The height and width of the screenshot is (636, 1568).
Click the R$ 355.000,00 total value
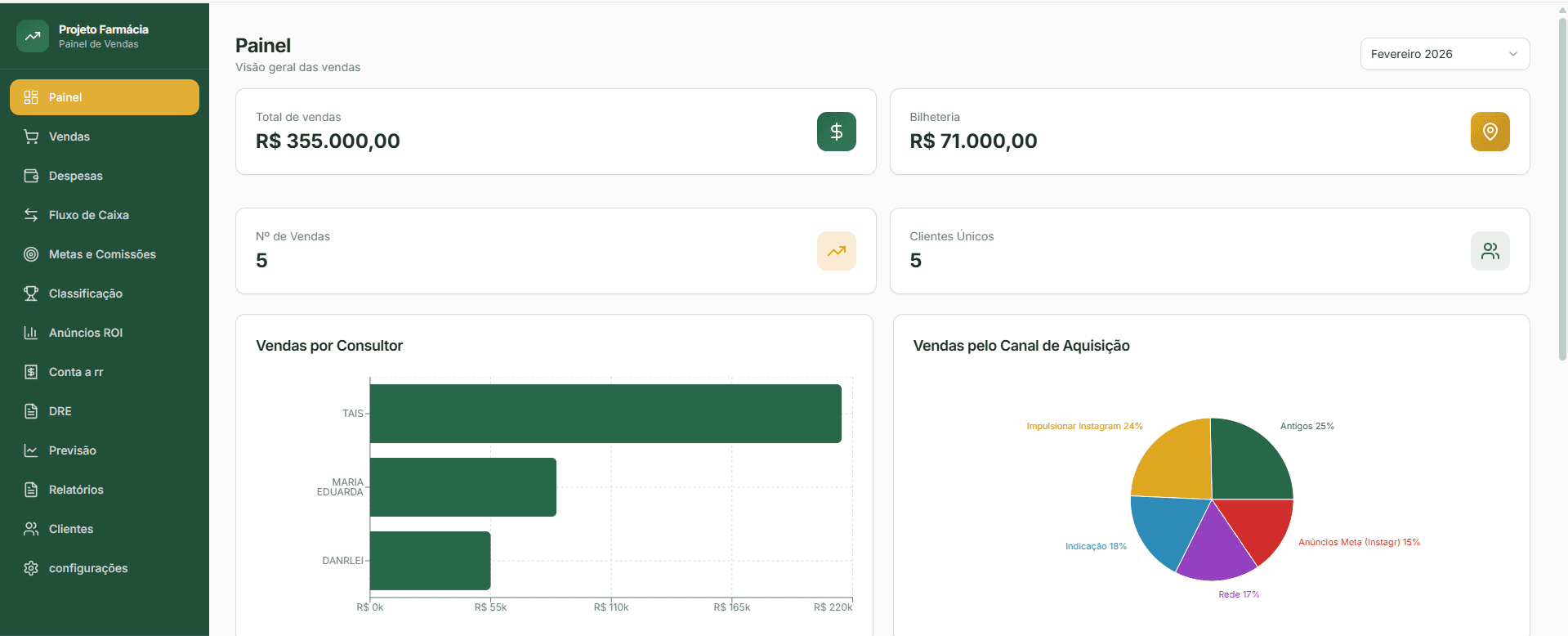(328, 141)
